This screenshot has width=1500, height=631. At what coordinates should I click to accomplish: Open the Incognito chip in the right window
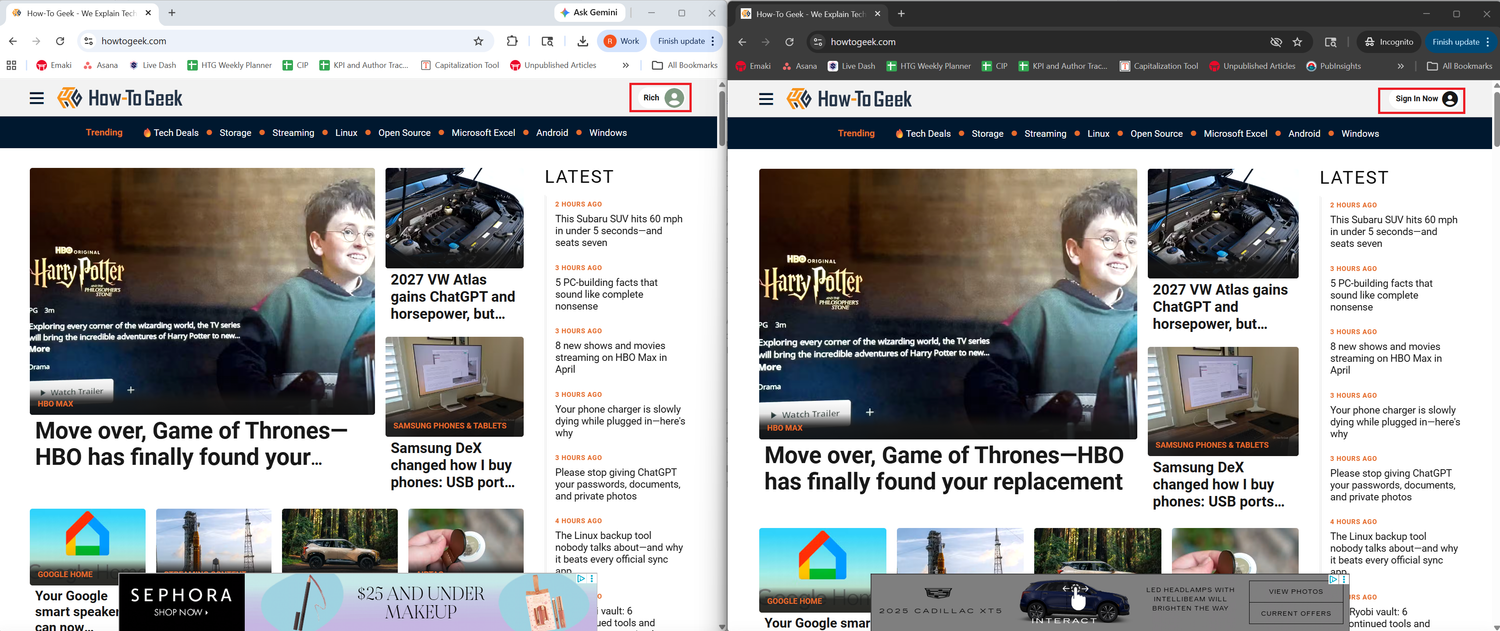coord(1388,42)
